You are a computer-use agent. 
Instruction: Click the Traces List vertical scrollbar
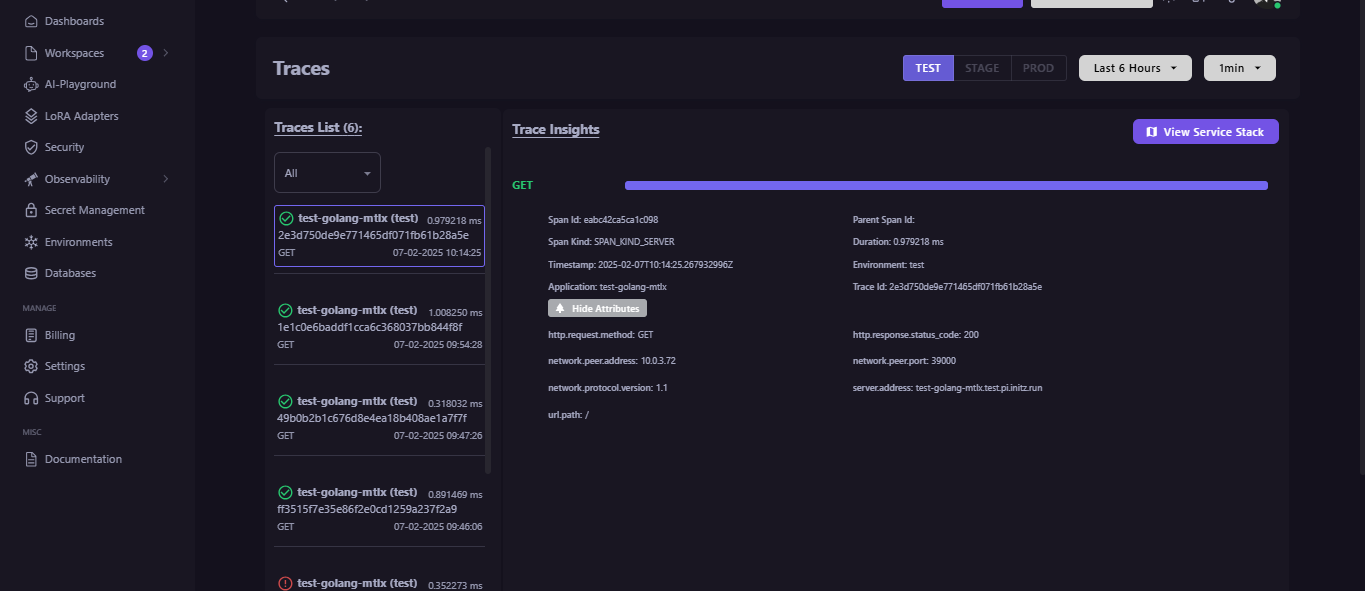488,310
